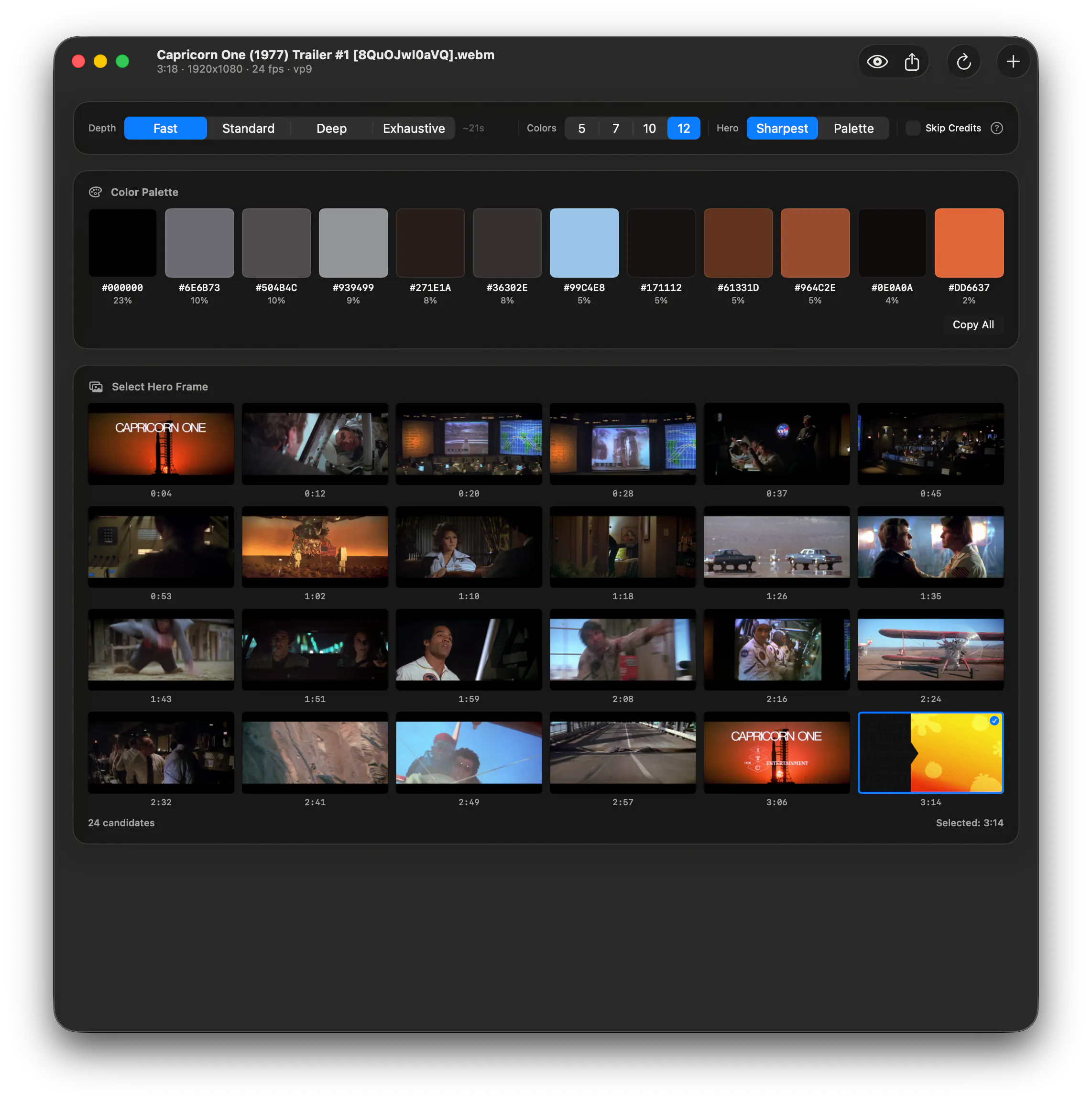The width and height of the screenshot is (1092, 1103).
Task: Choose the 0:20 mission control frame
Action: tap(469, 443)
